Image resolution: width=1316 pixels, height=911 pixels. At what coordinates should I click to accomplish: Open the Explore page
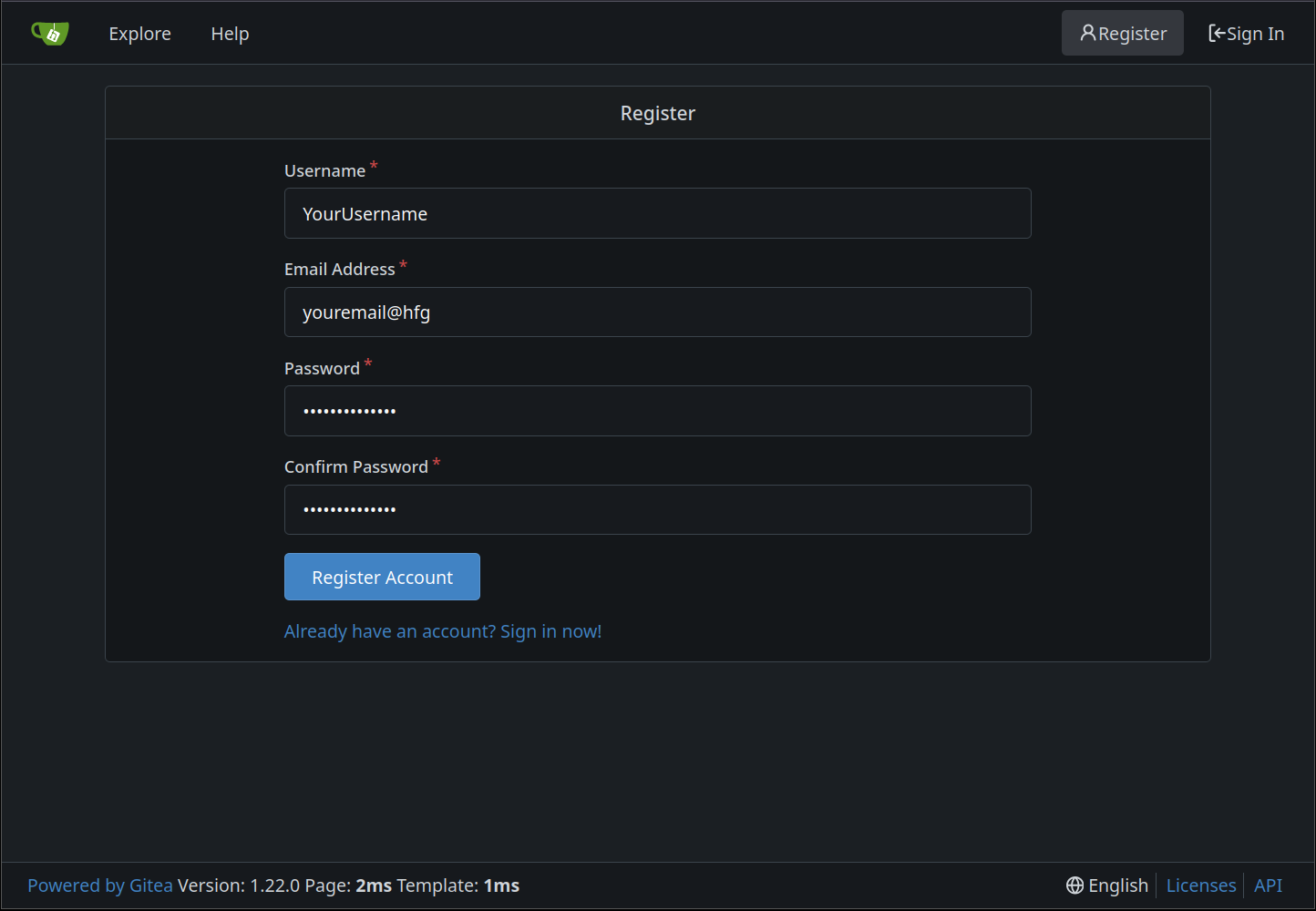point(139,34)
